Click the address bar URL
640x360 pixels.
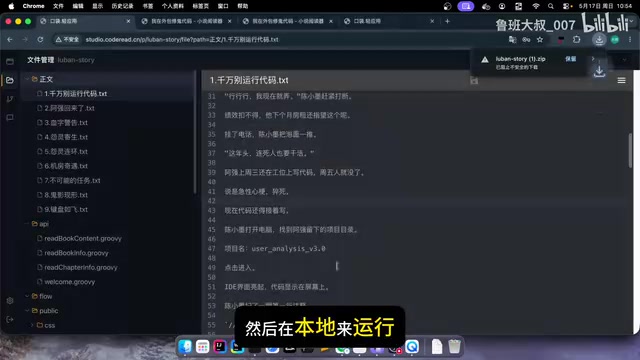[182, 40]
